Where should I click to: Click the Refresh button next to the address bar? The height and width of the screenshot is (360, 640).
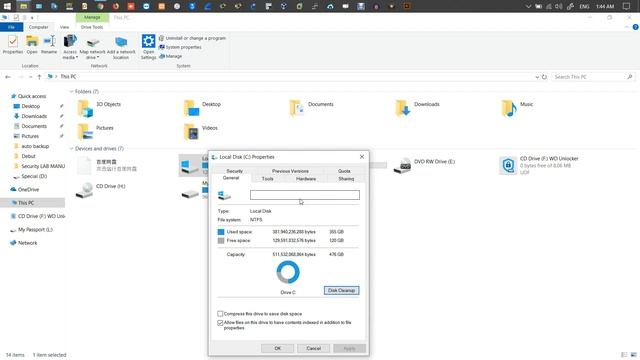tap(544, 77)
